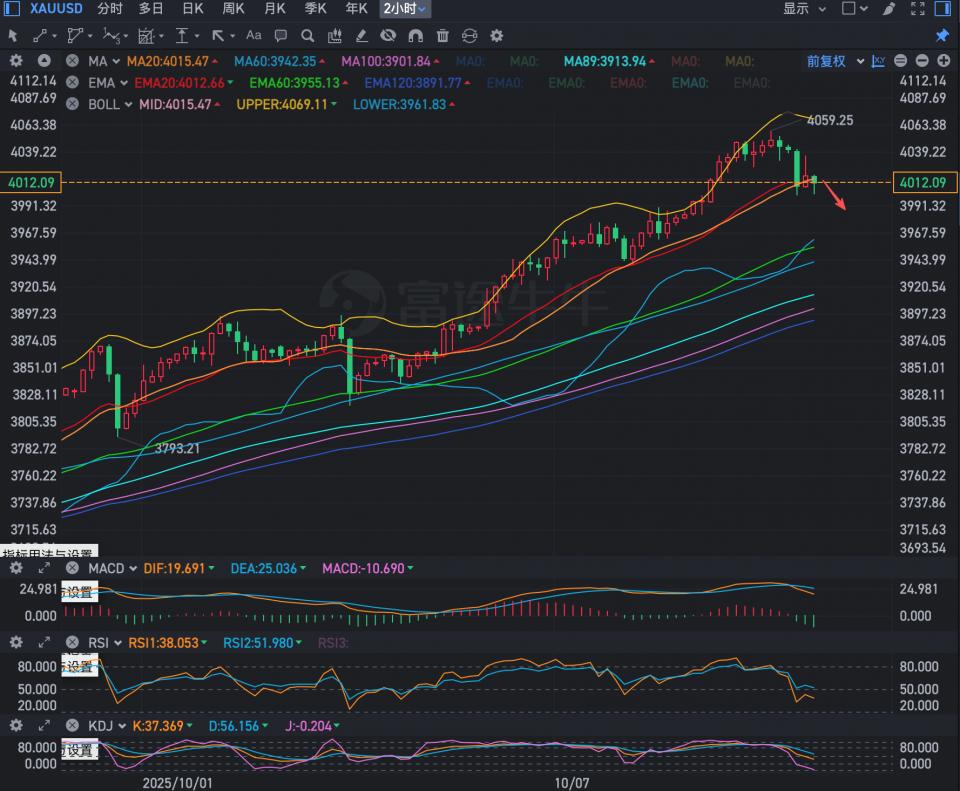Expand the RSI panel to full size
This screenshot has width=960, height=791.
click(43, 642)
